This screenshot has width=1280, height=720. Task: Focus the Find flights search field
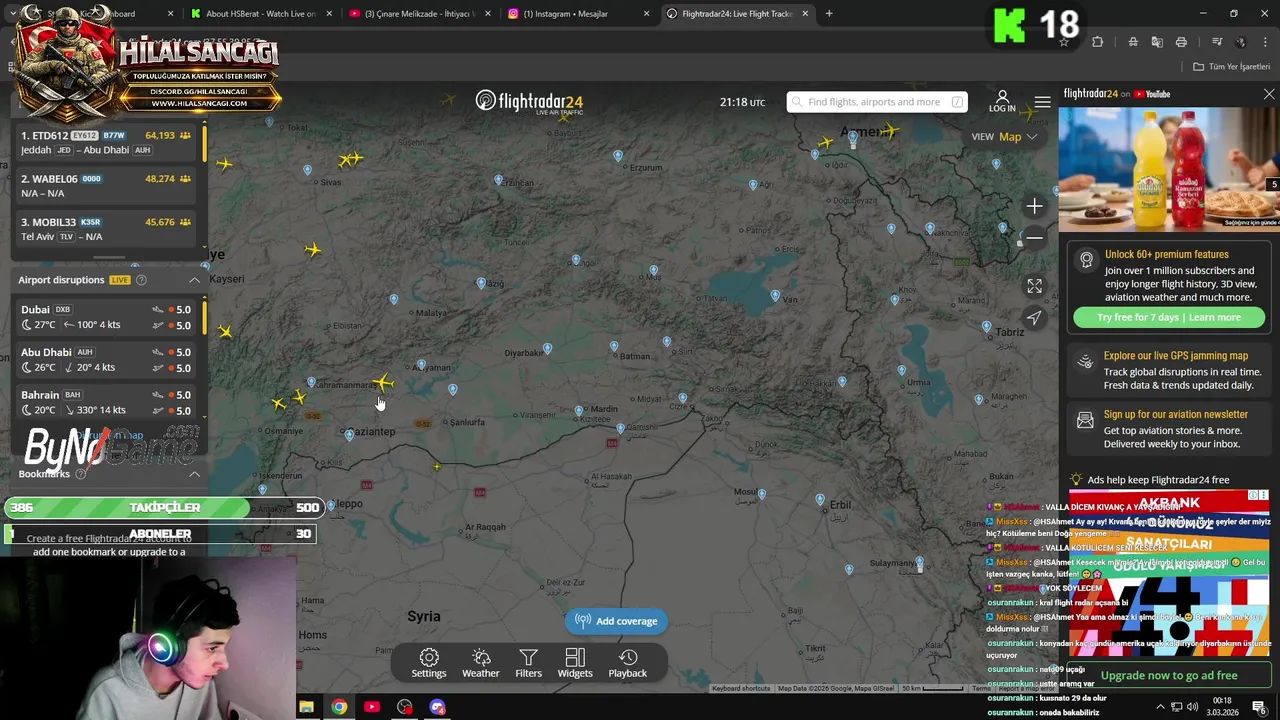click(876, 102)
